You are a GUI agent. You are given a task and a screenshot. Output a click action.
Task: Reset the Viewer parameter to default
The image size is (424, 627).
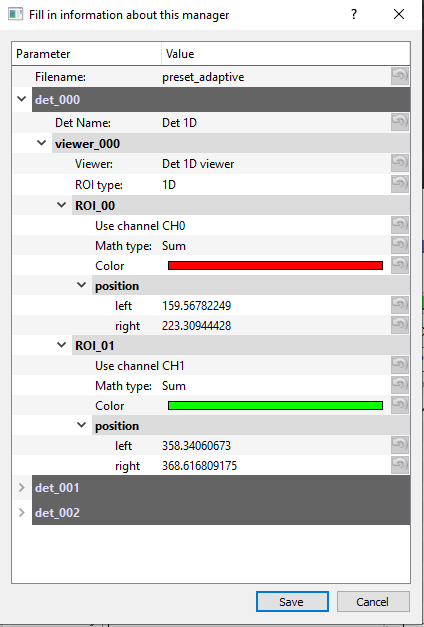coord(400,163)
